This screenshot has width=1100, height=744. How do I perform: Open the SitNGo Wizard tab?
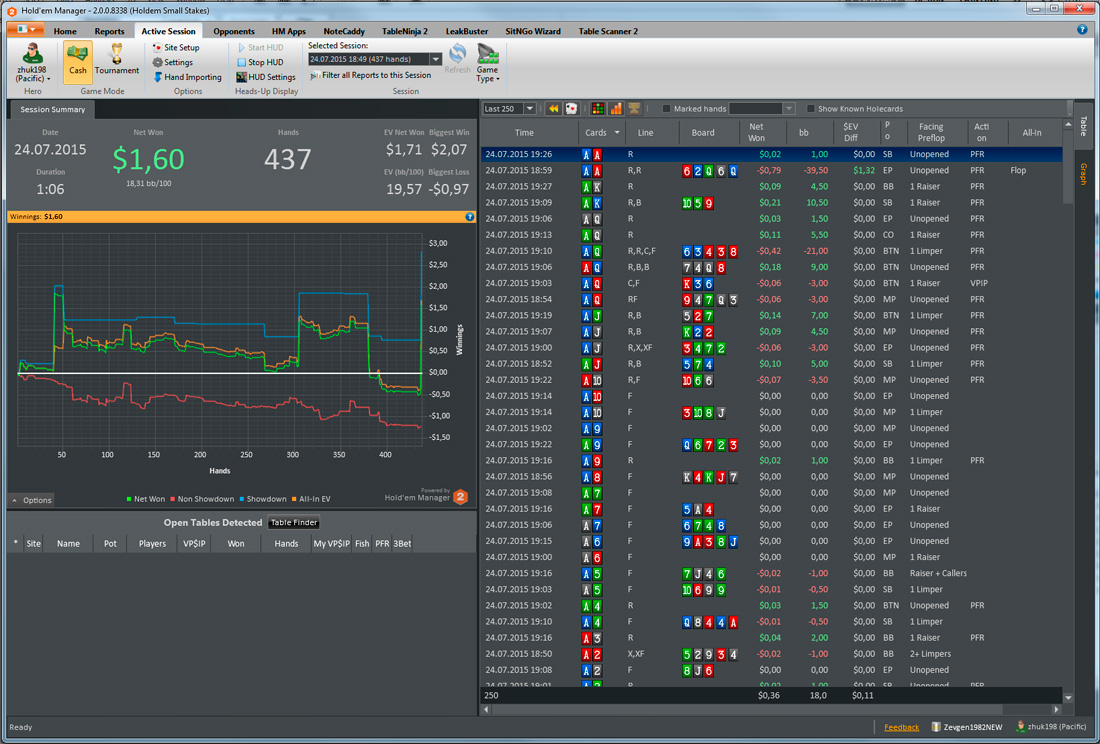[x=533, y=31]
